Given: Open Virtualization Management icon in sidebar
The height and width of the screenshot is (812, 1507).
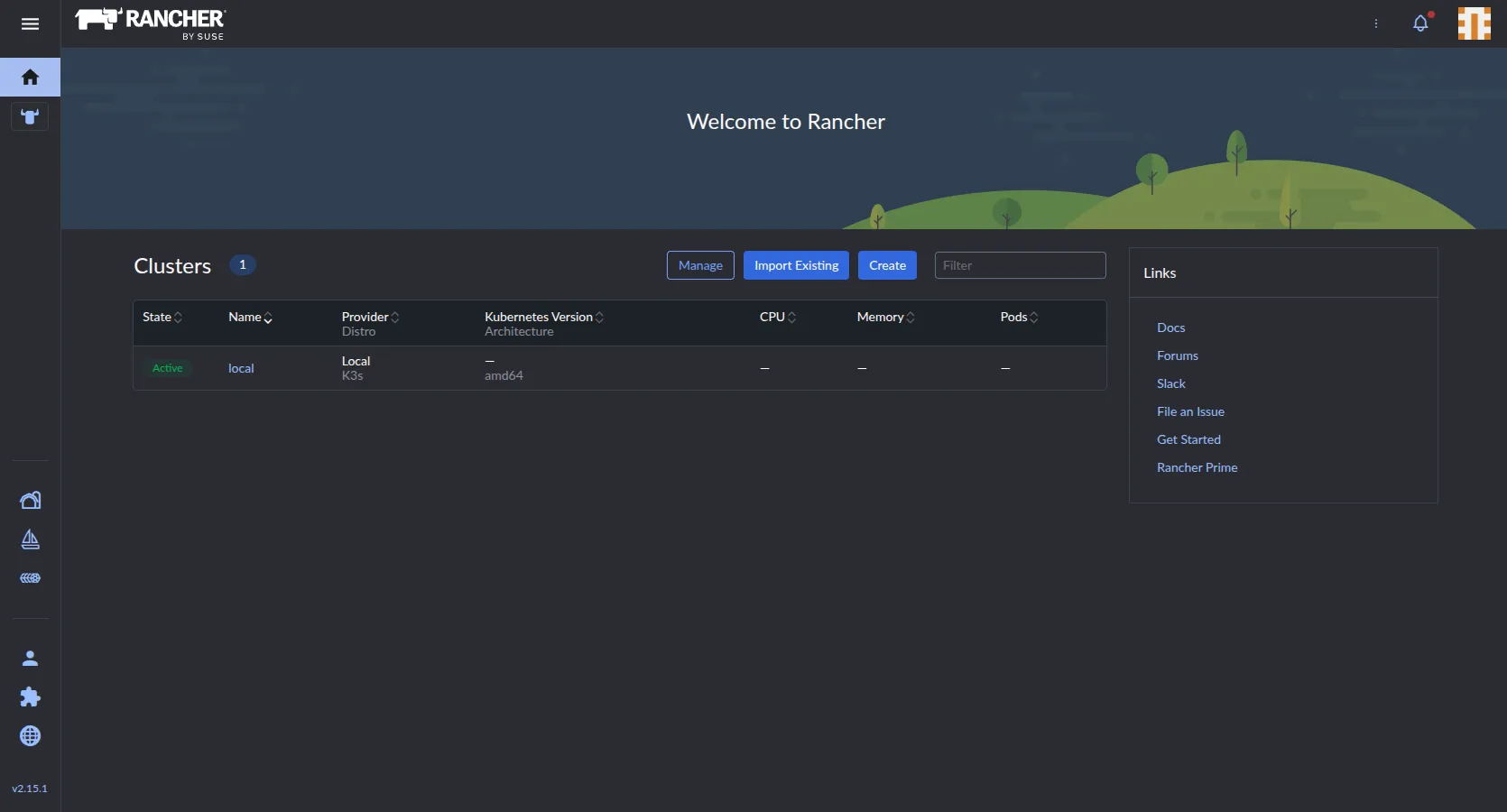Looking at the screenshot, I should [x=30, y=578].
